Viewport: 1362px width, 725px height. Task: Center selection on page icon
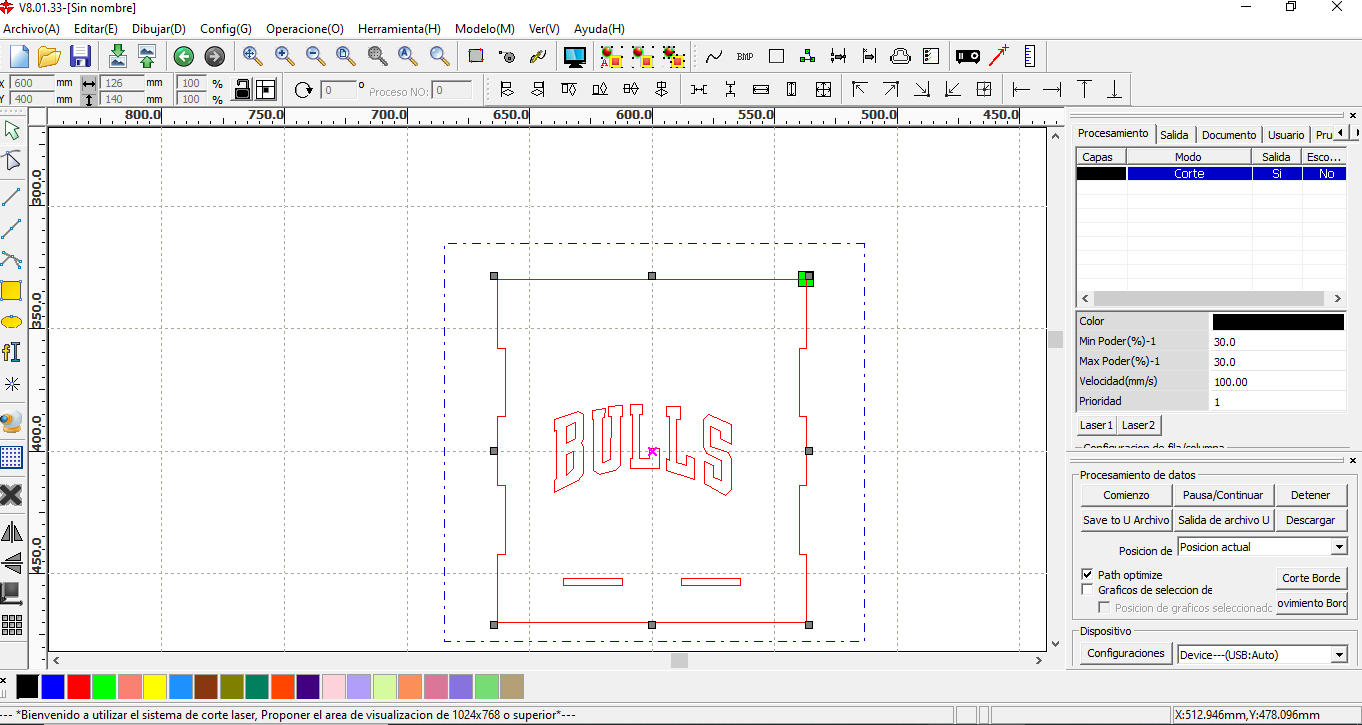click(x=984, y=90)
